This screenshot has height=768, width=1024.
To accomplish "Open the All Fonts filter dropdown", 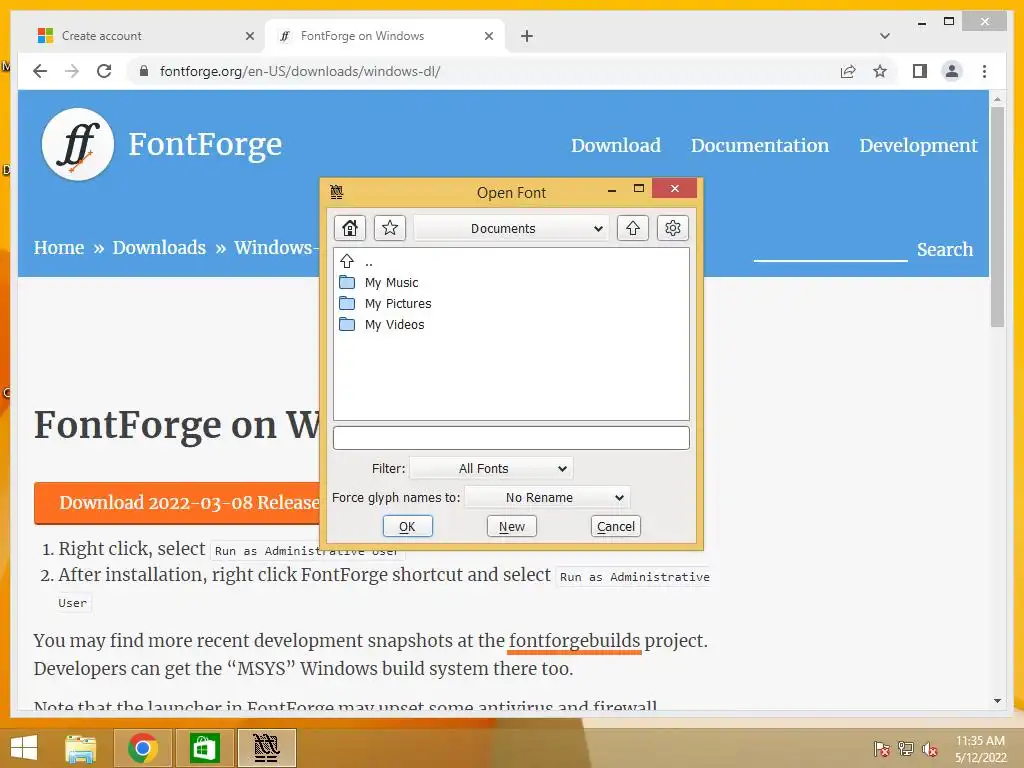I will pyautogui.click(x=491, y=468).
